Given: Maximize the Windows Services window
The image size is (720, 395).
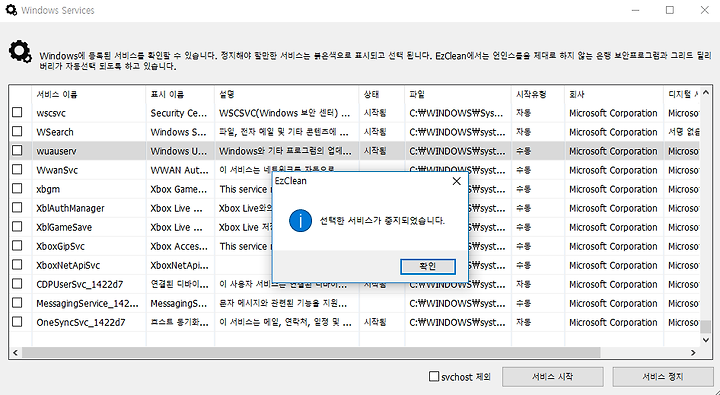Looking at the screenshot, I should point(670,10).
